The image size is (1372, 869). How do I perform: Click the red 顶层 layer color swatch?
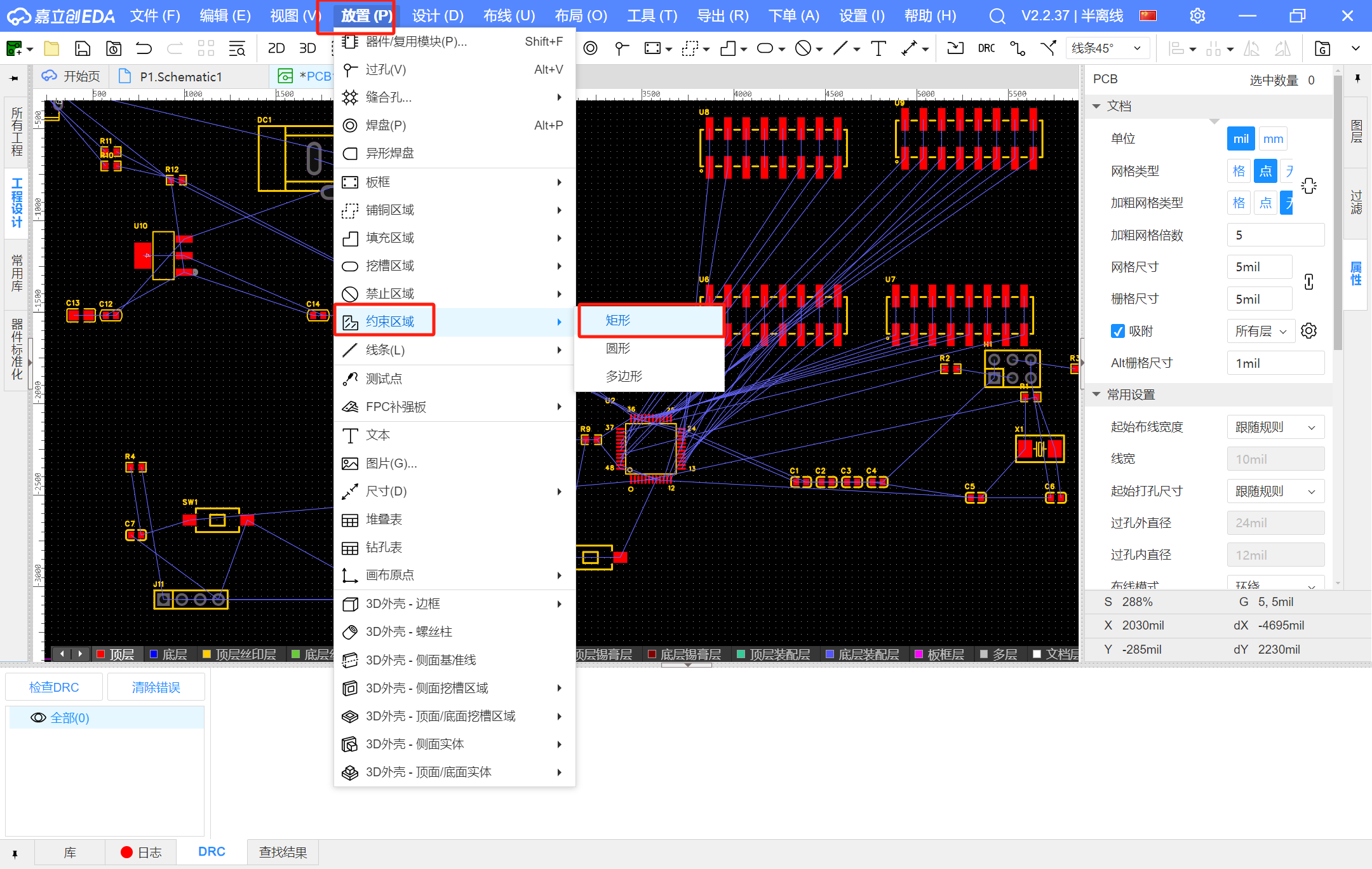[x=101, y=654]
